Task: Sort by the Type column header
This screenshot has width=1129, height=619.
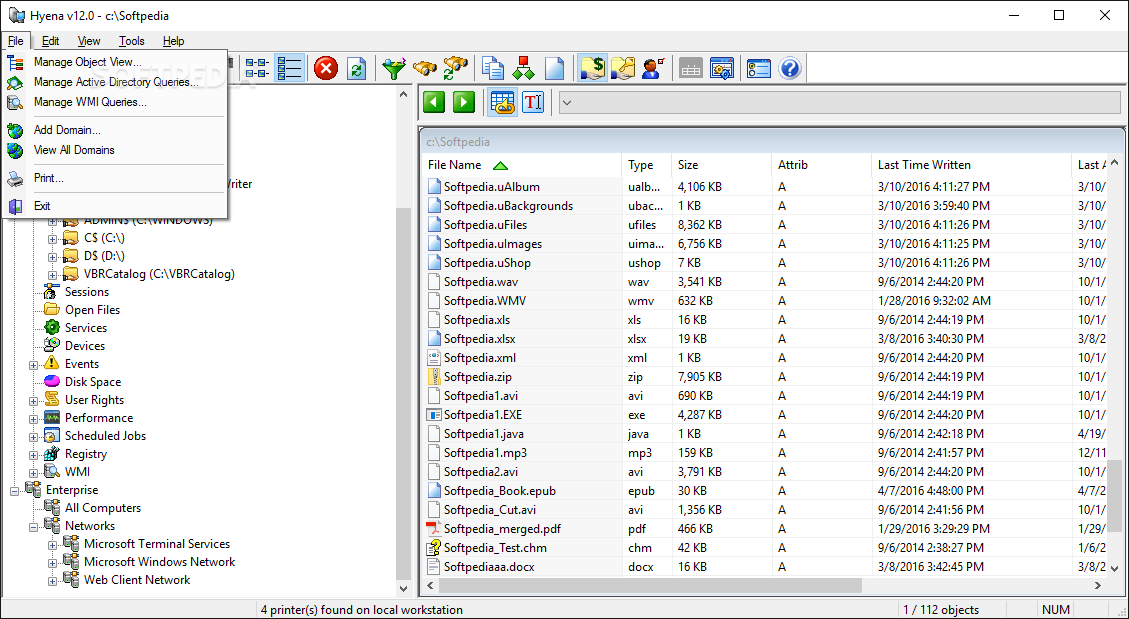Action: pyautogui.click(x=647, y=165)
